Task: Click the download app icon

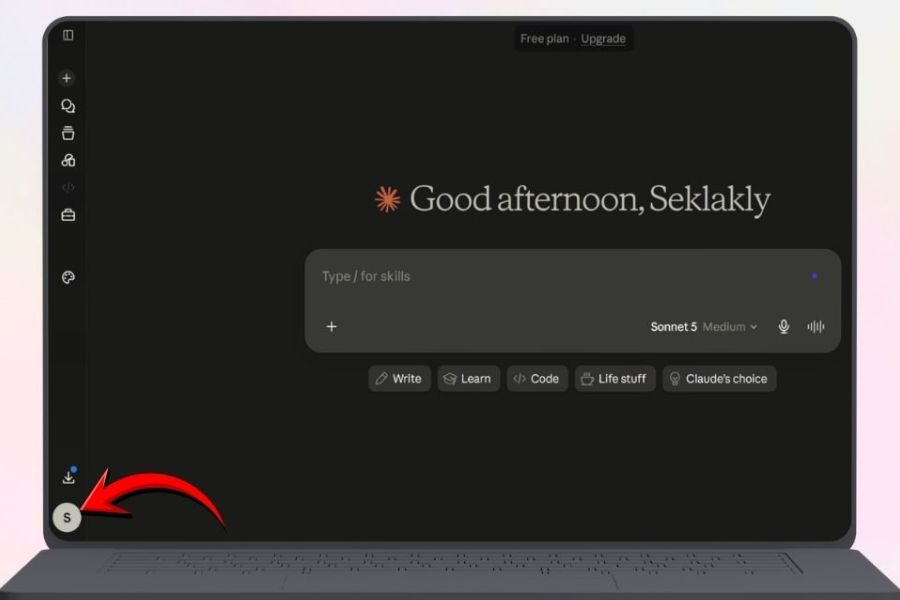Action: click(x=68, y=477)
